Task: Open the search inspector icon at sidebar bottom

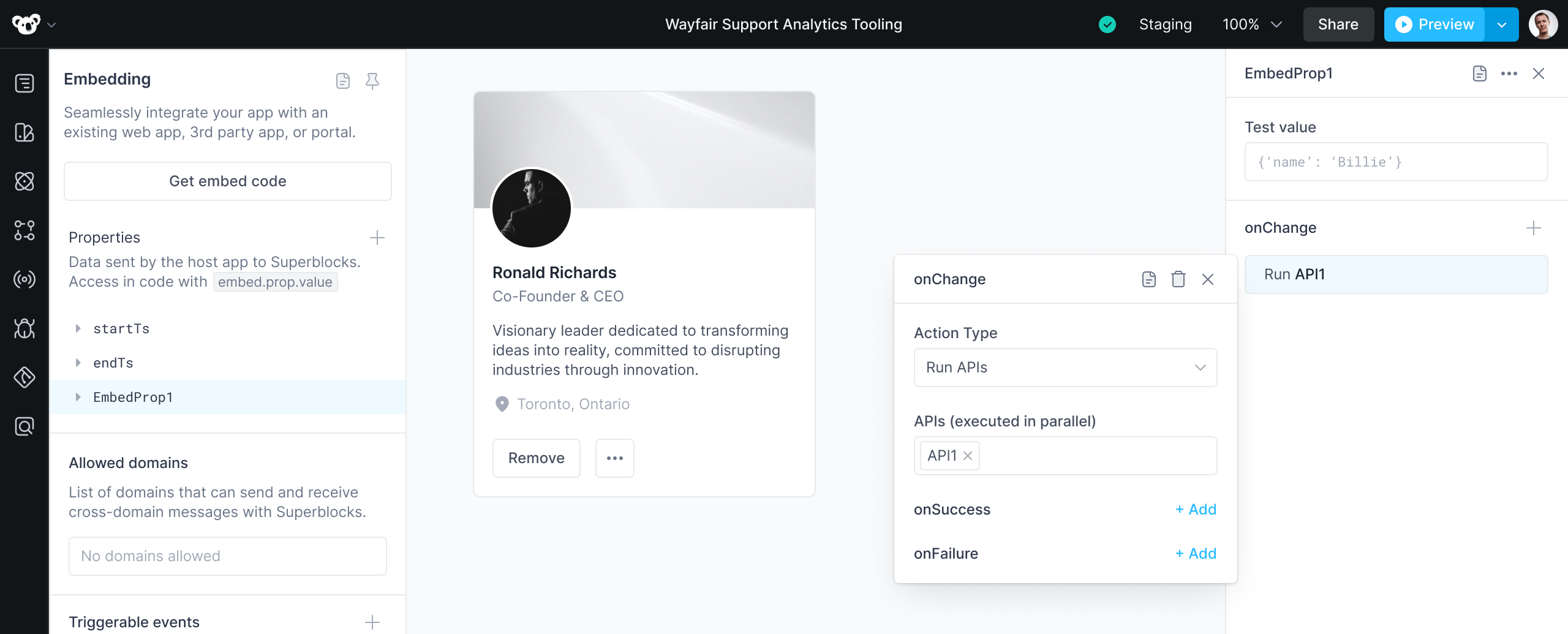Action: (24, 426)
